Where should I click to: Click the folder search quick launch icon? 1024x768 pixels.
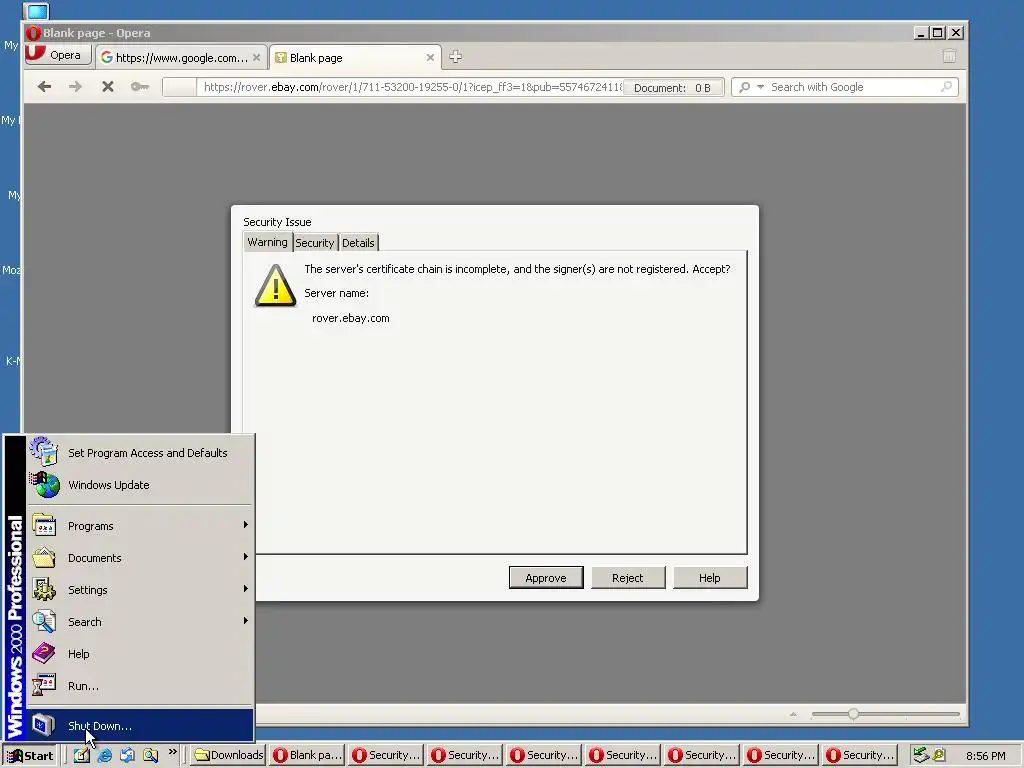[x=151, y=756]
